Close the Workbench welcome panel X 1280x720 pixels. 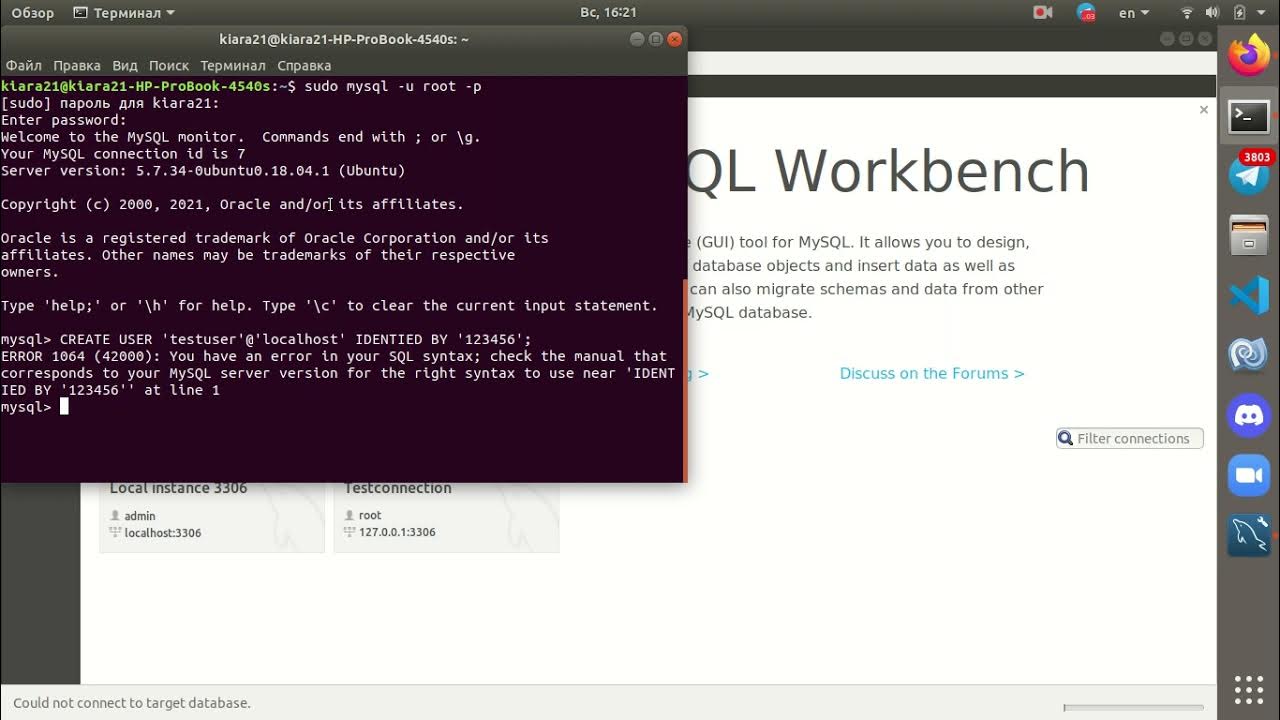[x=1204, y=110]
